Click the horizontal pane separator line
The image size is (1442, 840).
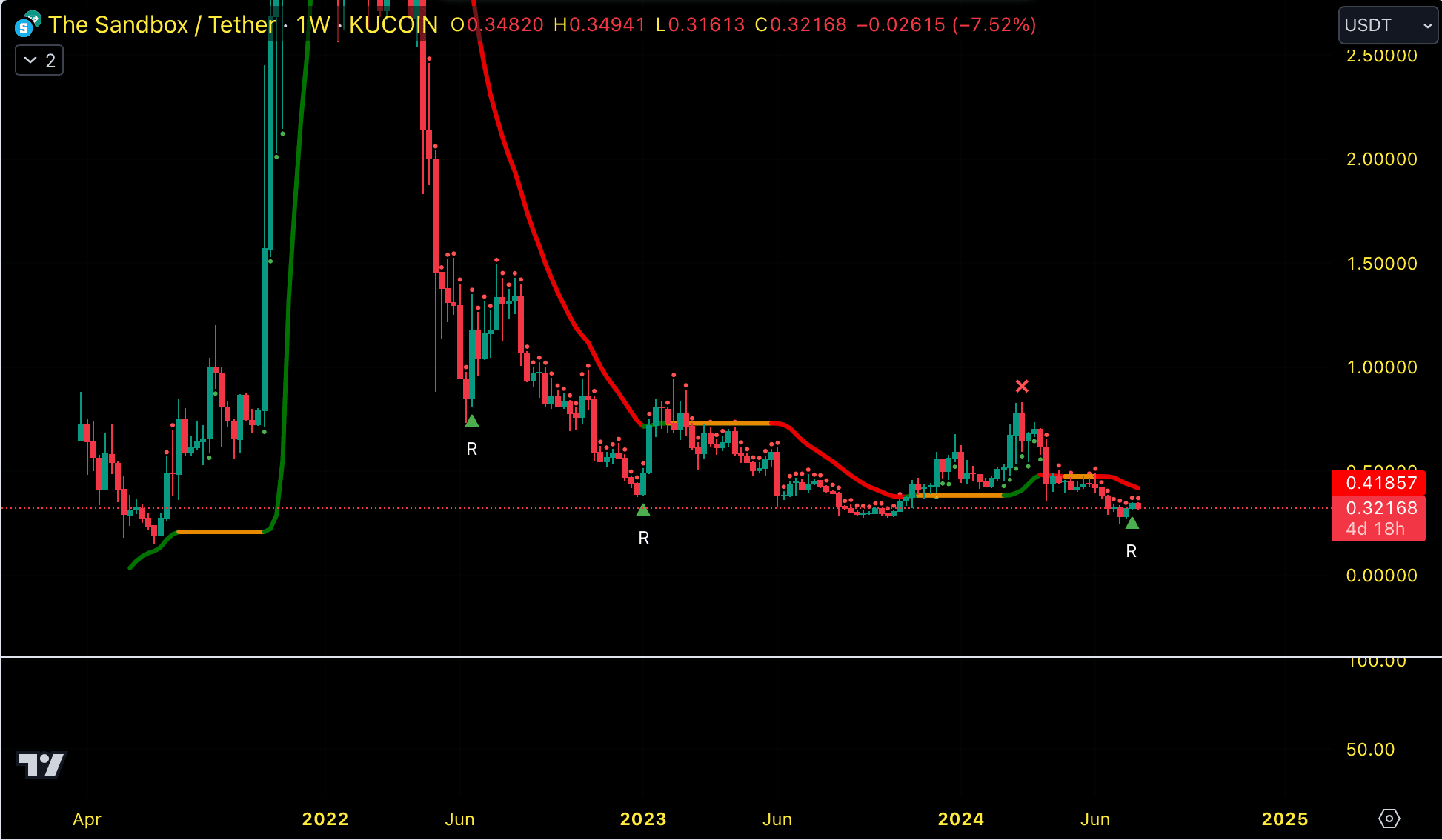point(721,656)
